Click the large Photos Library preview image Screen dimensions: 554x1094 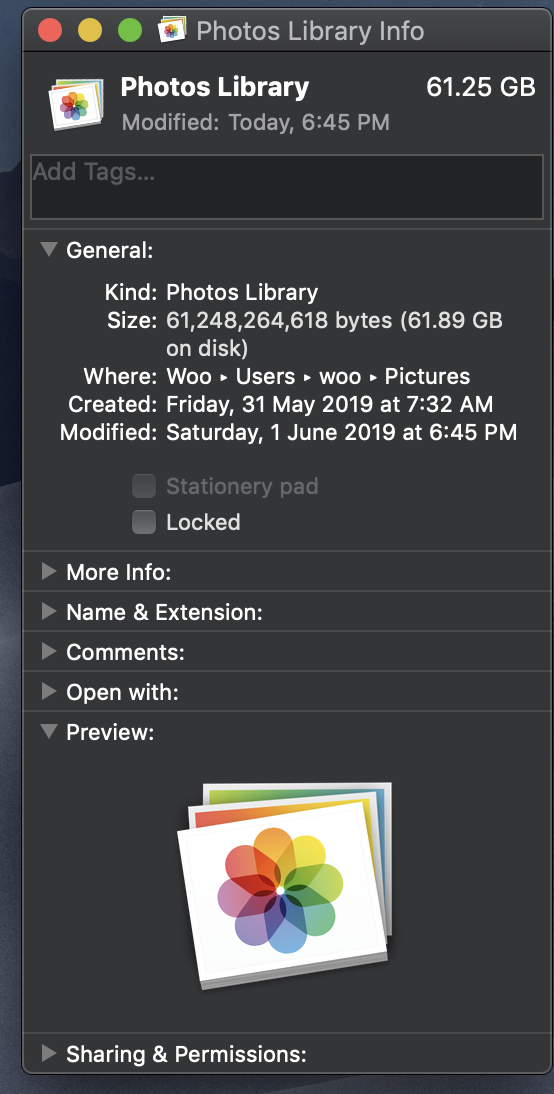(x=284, y=885)
